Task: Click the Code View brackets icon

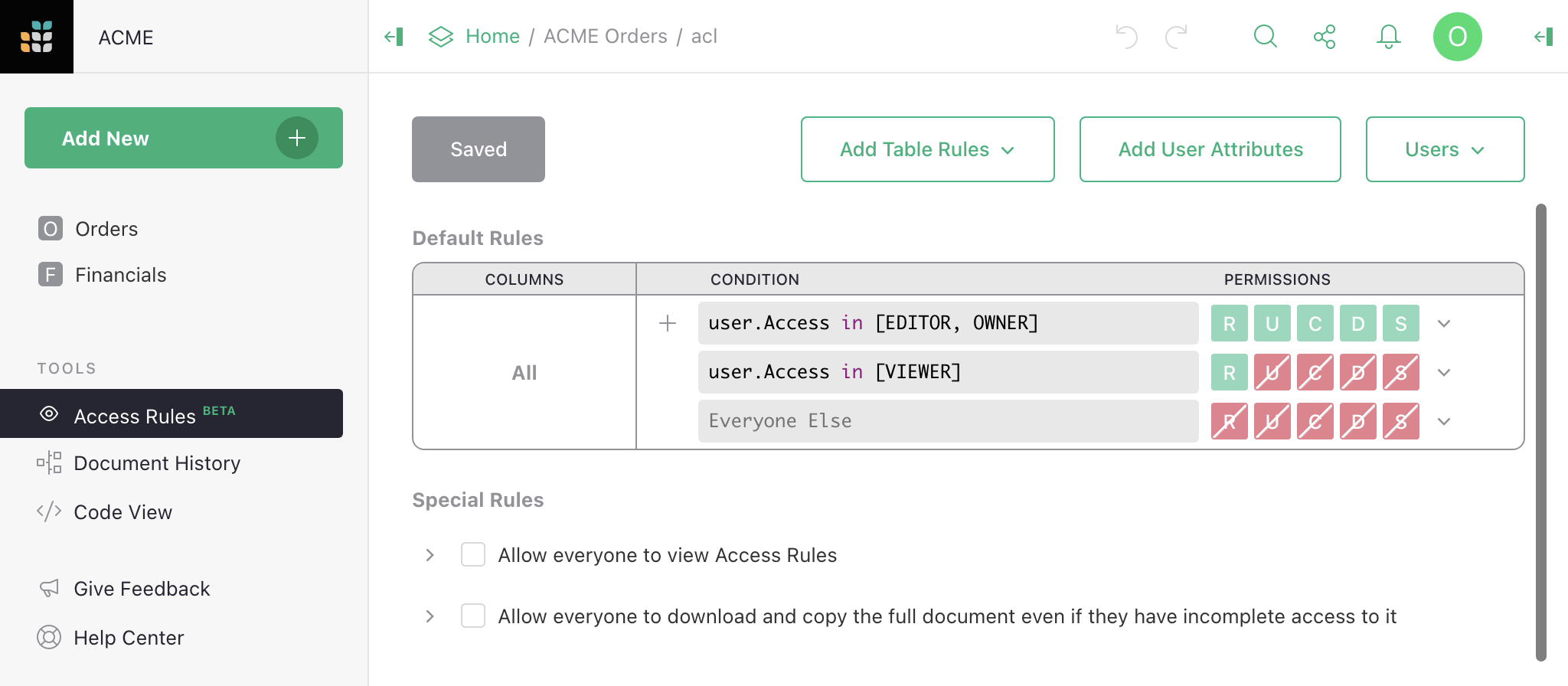Action: pyautogui.click(x=49, y=511)
